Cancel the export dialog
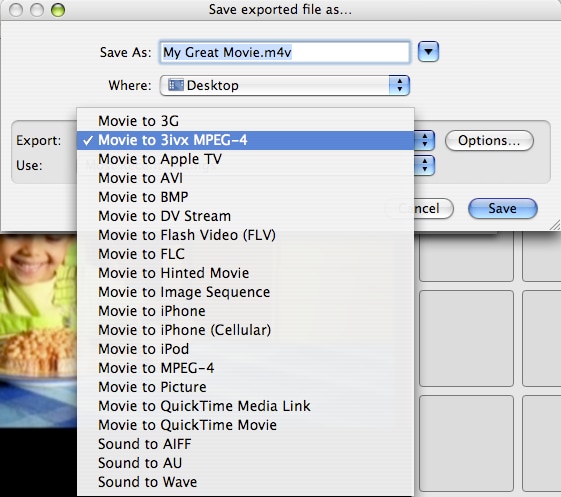Image resolution: width=561 pixels, height=497 pixels. [x=434, y=208]
